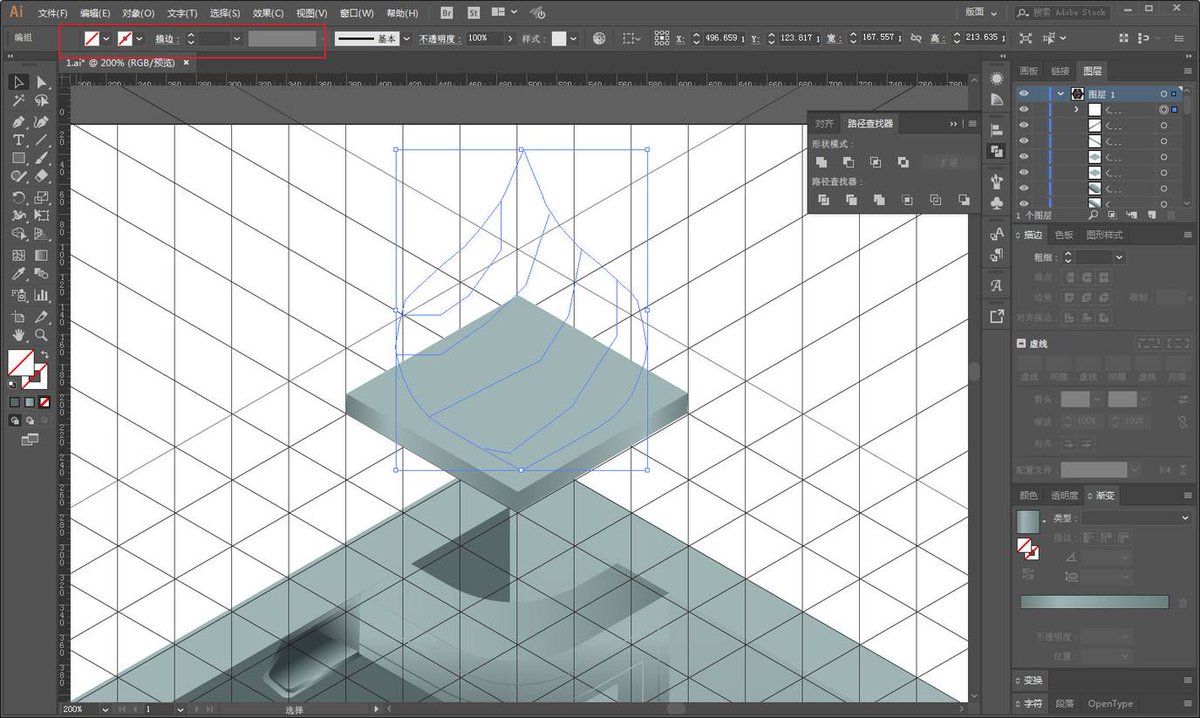Image resolution: width=1200 pixels, height=718 pixels.
Task: Switch to the 对齐 tab
Action: 824,124
